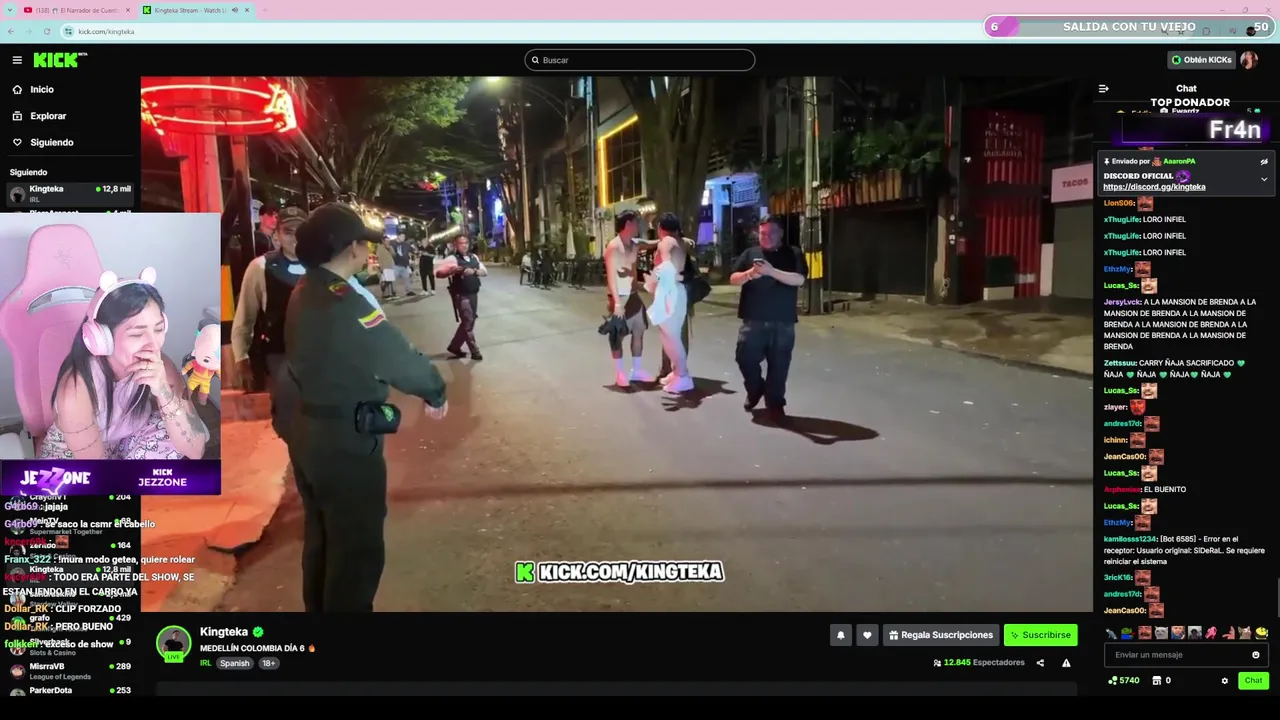The image size is (1280, 720).
Task: Open the shop icon next to 0
Action: click(x=1157, y=681)
